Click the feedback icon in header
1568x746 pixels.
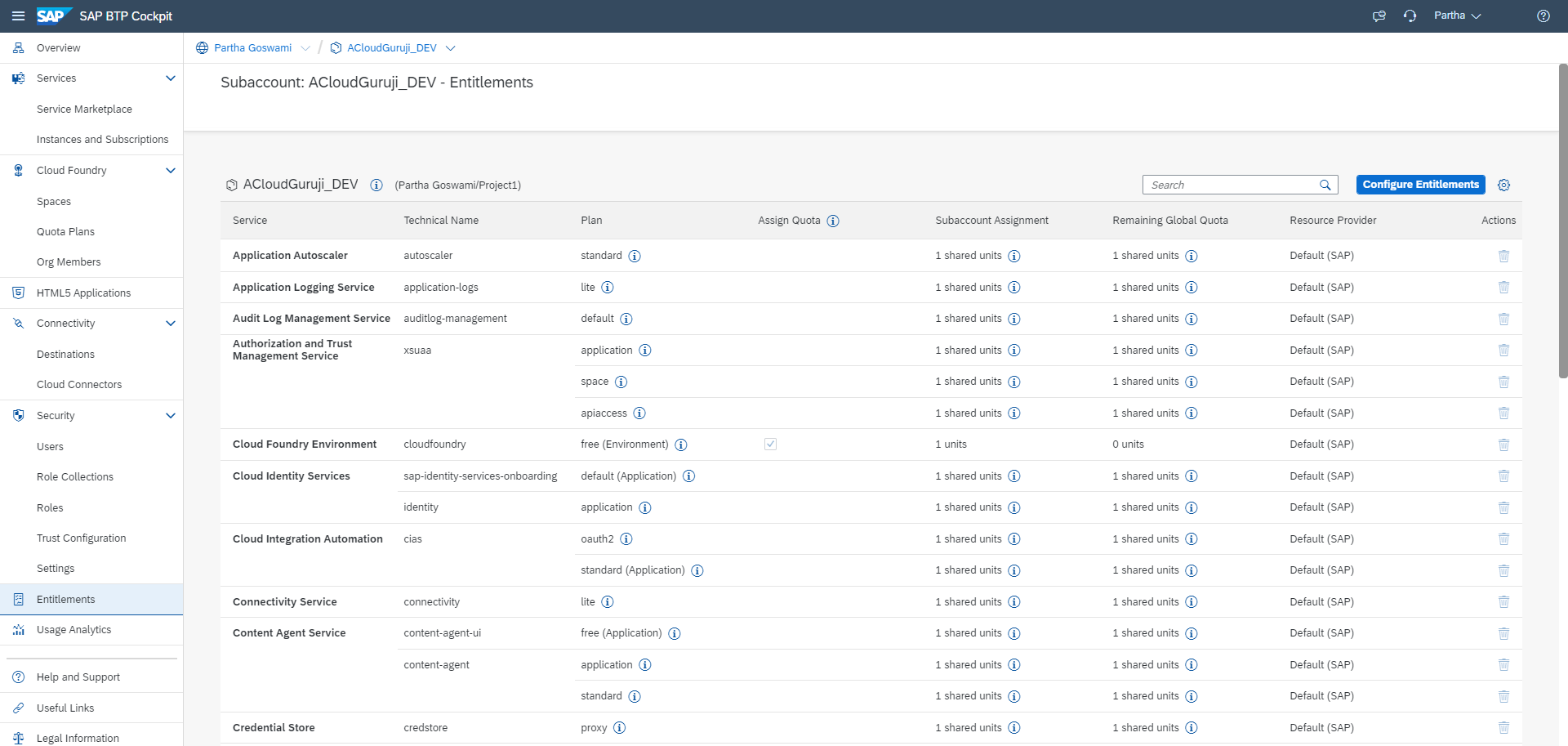(1379, 16)
